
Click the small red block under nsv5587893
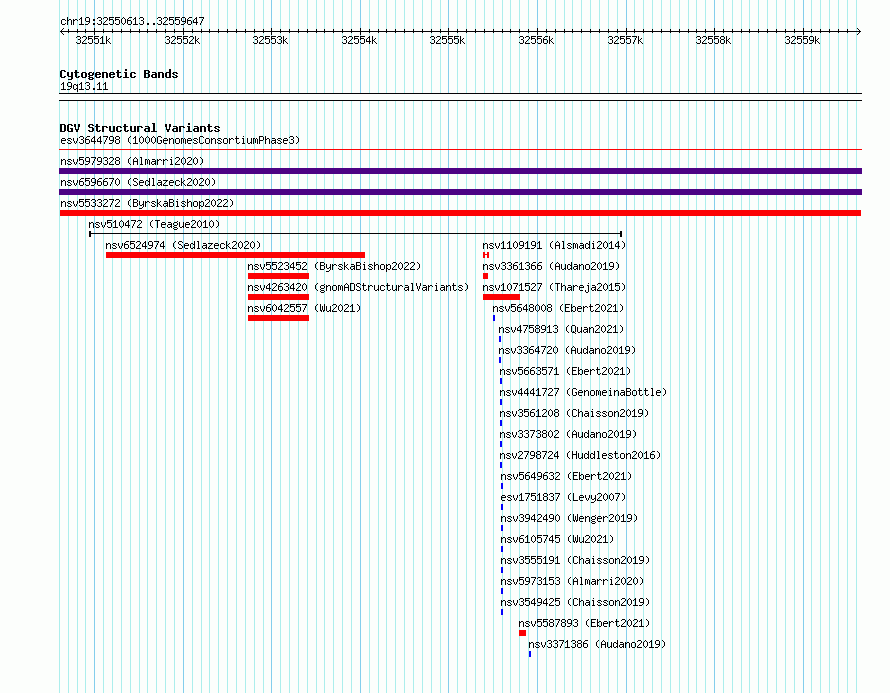pyautogui.click(x=522, y=633)
